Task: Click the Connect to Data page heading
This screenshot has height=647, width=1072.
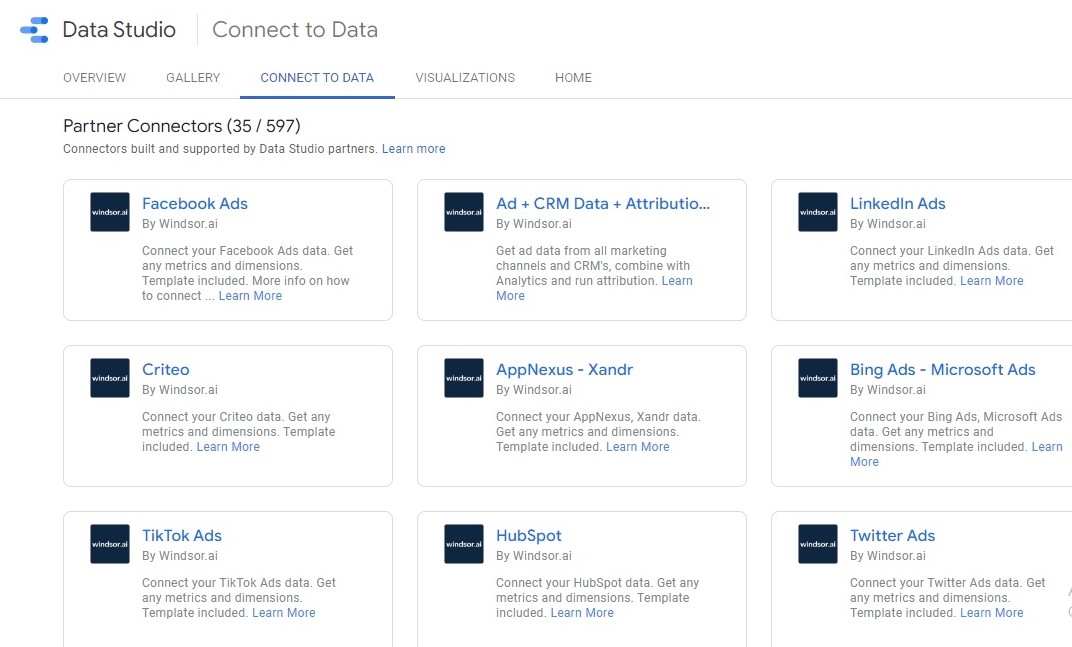Action: pos(295,30)
